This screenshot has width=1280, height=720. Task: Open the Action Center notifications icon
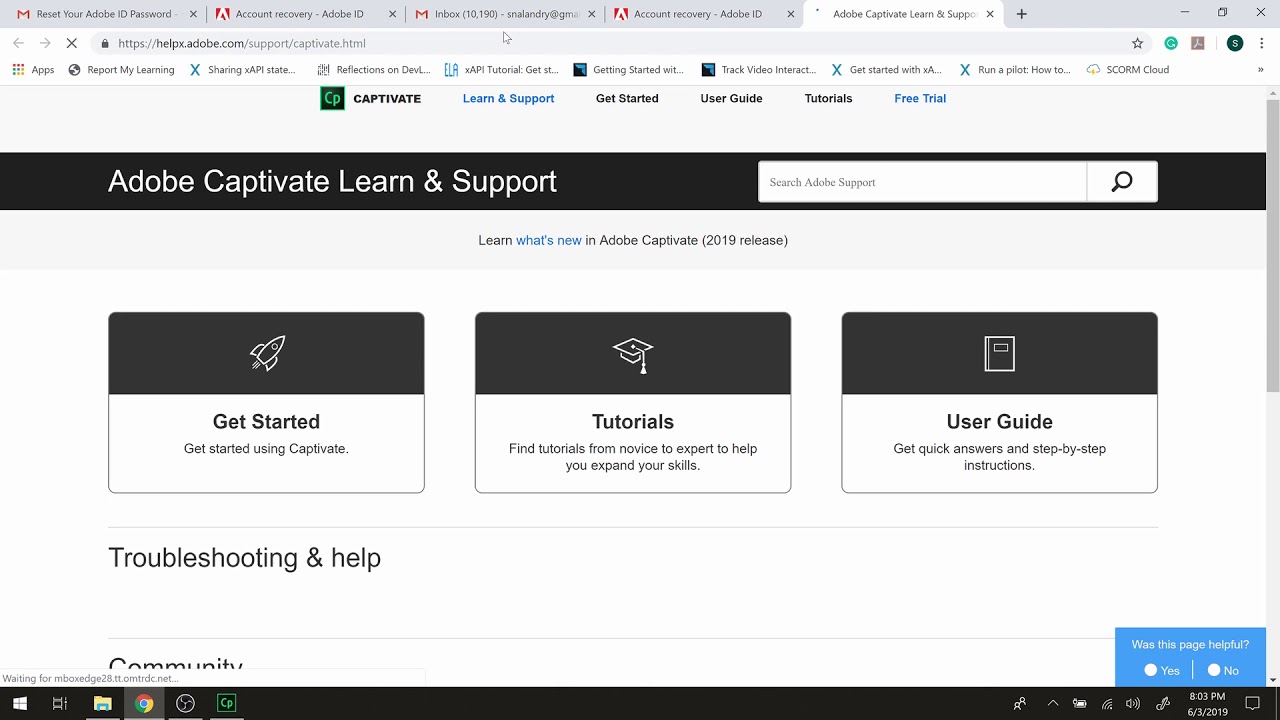(x=1252, y=703)
